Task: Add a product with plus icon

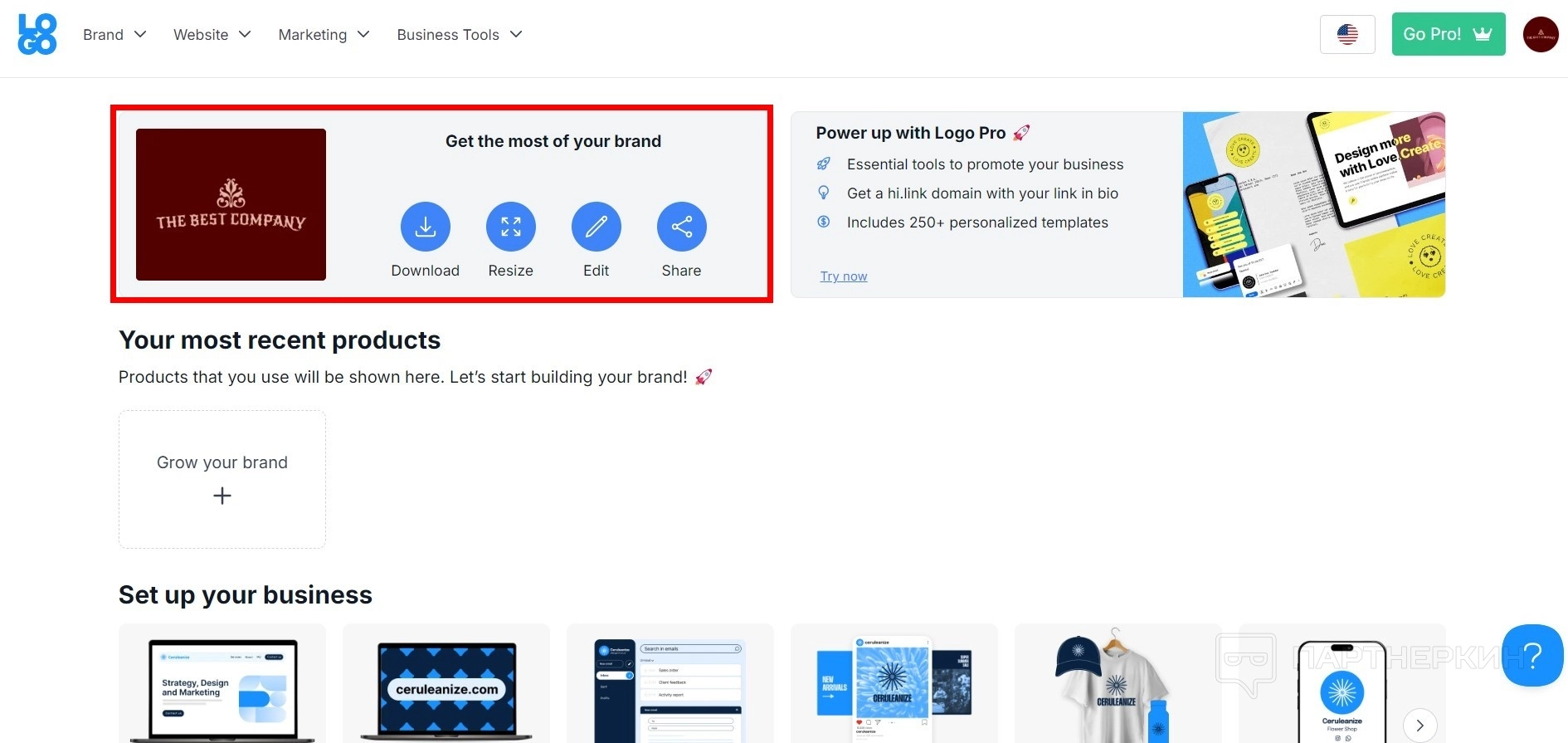Action: click(x=222, y=496)
